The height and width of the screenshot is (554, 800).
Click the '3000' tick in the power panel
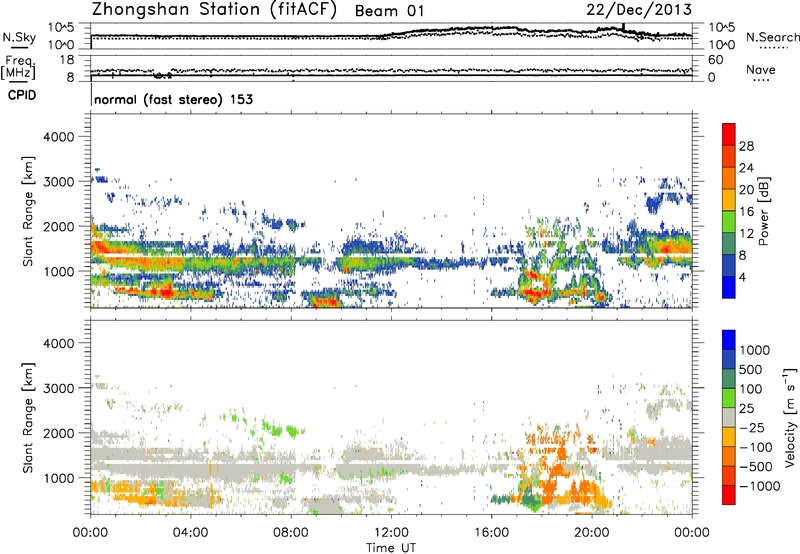pyautogui.click(x=59, y=182)
